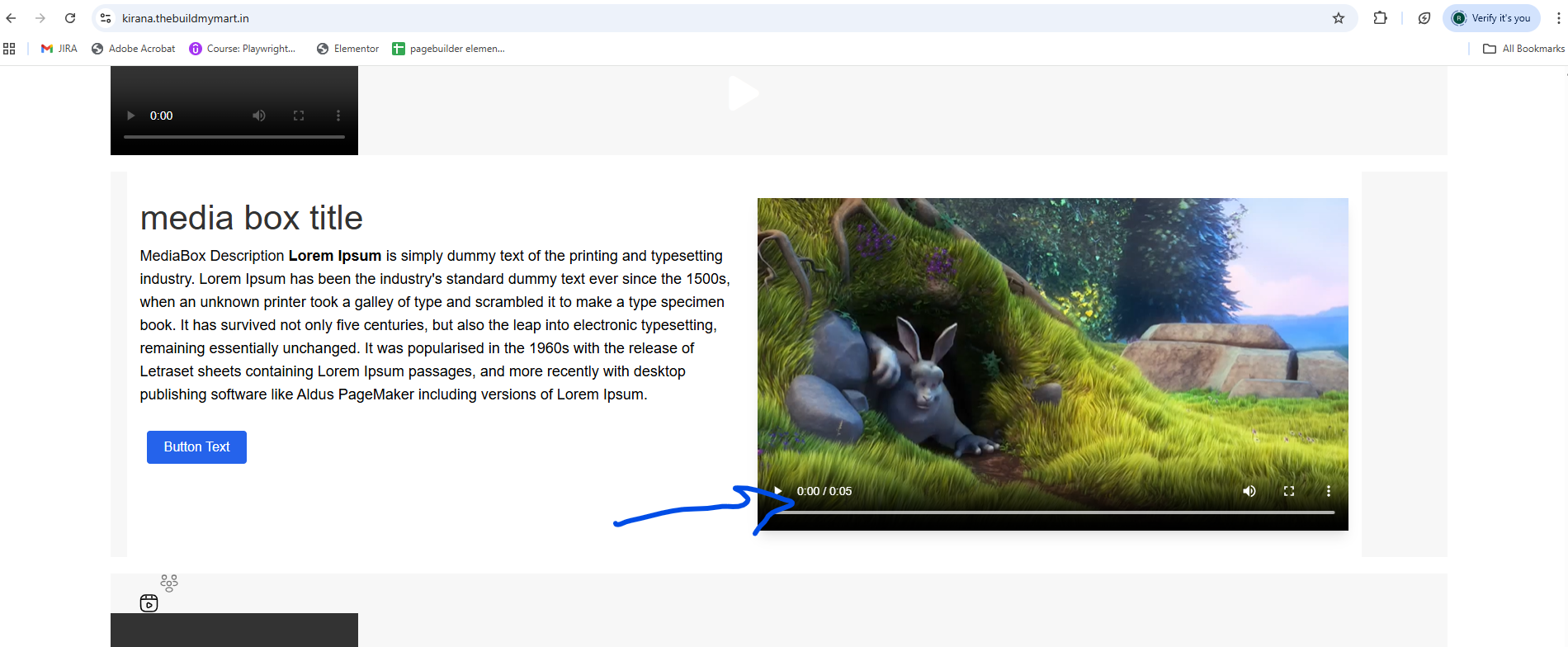
Task: Click the browser icon left of Verify it's you
Action: coord(1424,18)
